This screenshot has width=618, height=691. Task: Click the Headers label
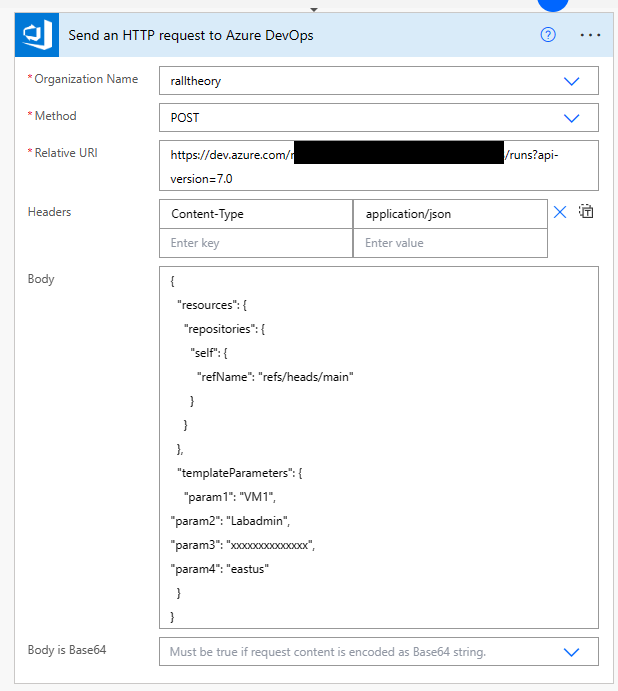(49, 212)
